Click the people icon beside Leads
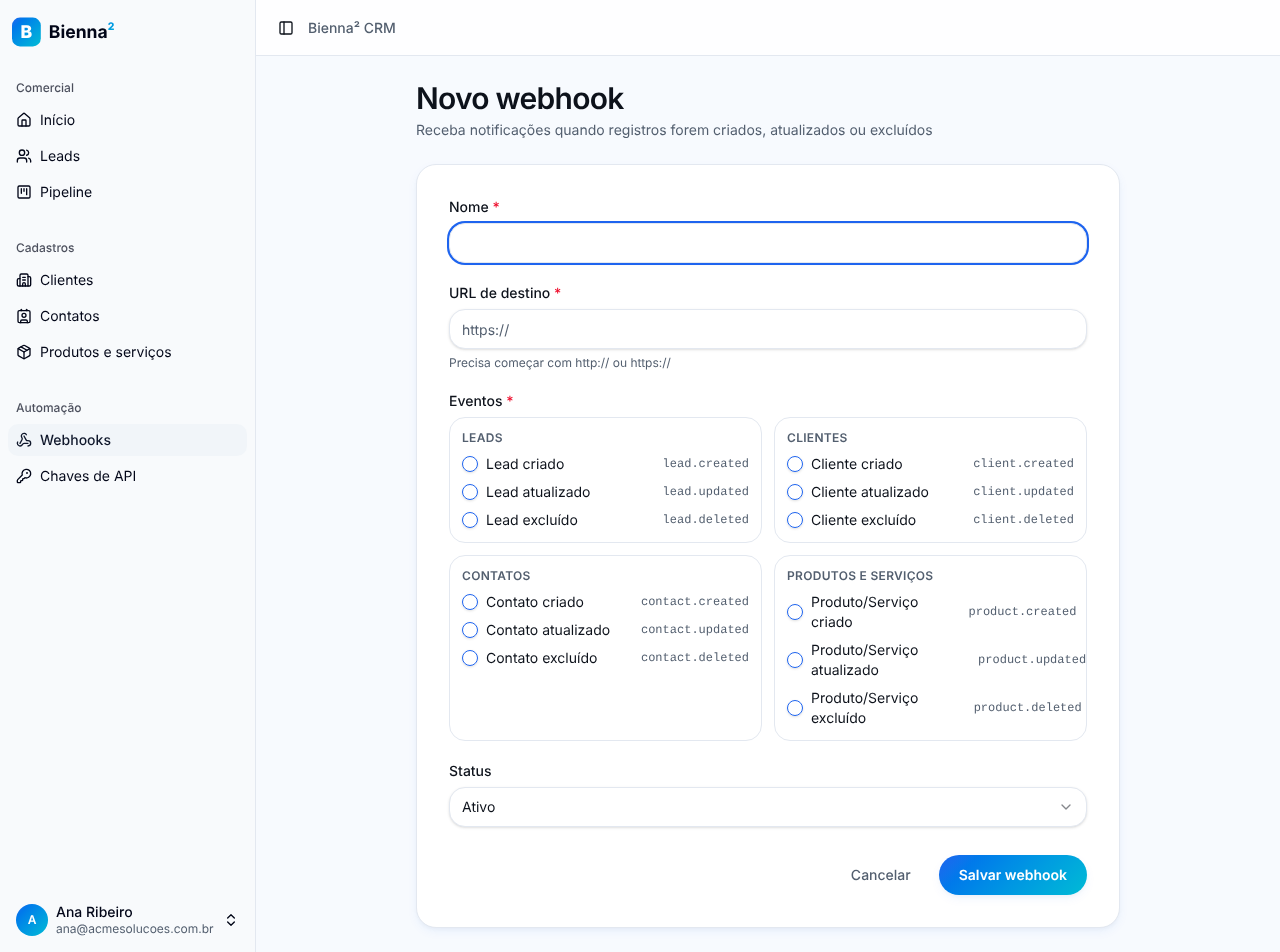 [x=24, y=156]
